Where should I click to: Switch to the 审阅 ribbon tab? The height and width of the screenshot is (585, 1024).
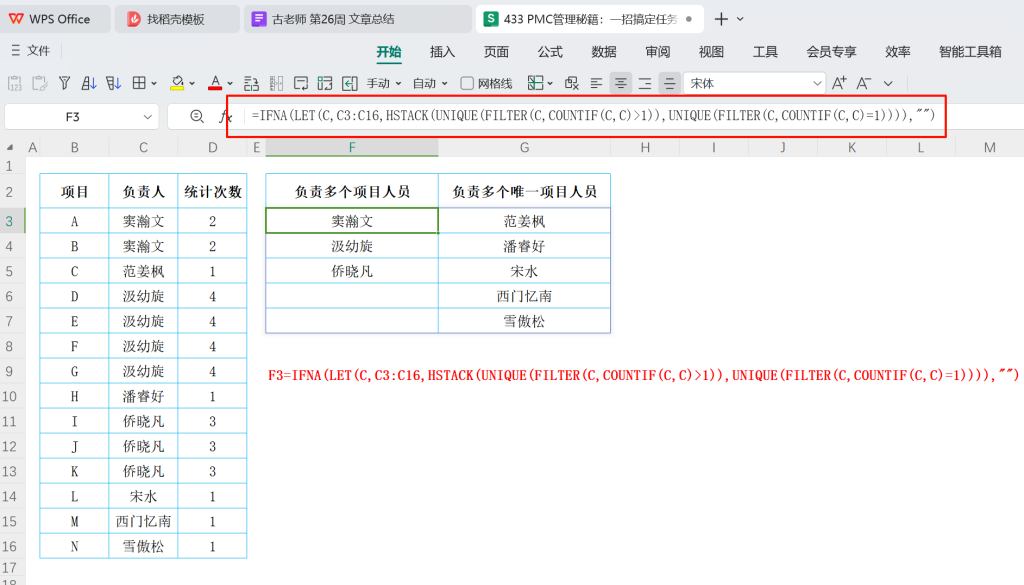(658, 52)
